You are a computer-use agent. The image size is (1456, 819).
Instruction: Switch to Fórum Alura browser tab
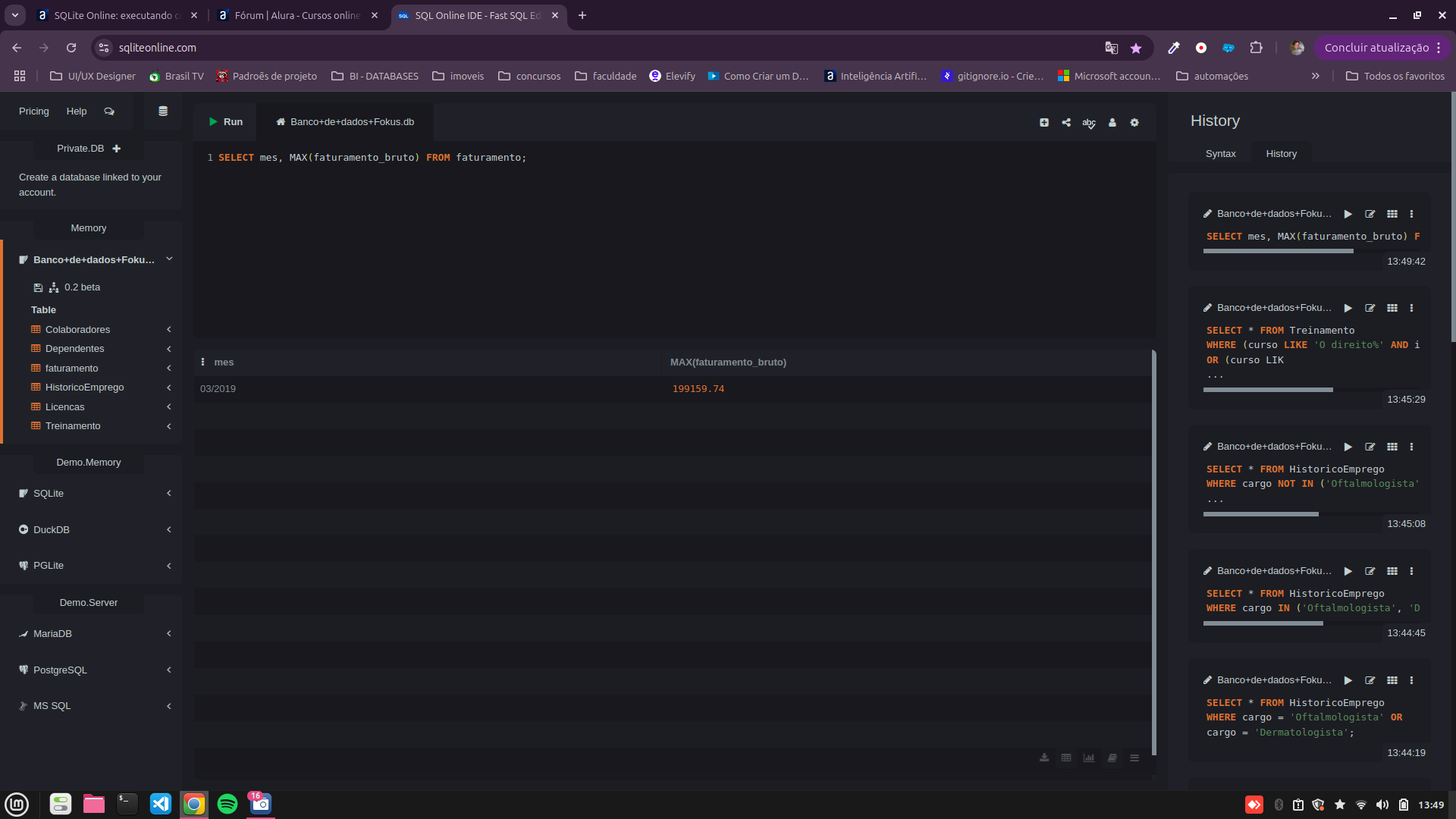pos(297,15)
